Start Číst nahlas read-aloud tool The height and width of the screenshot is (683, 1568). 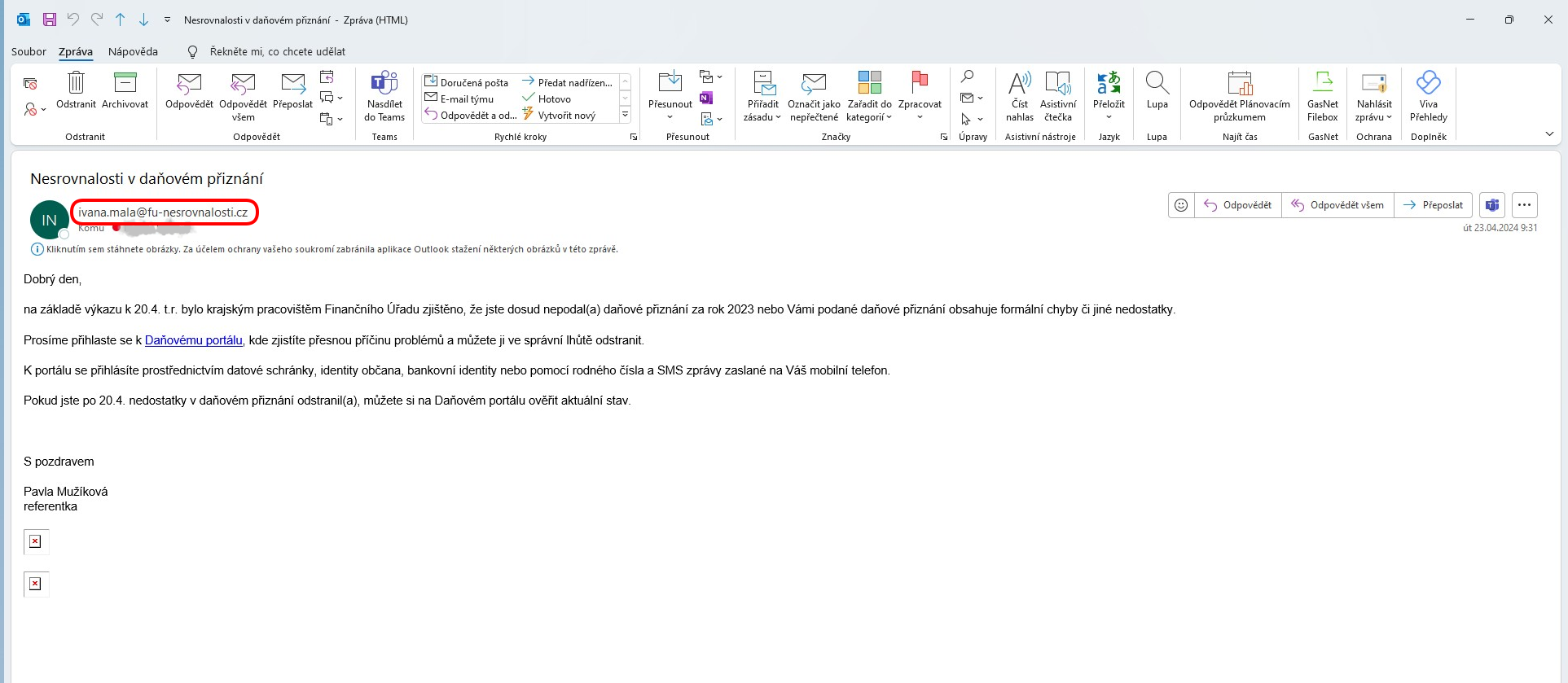pyautogui.click(x=1019, y=84)
